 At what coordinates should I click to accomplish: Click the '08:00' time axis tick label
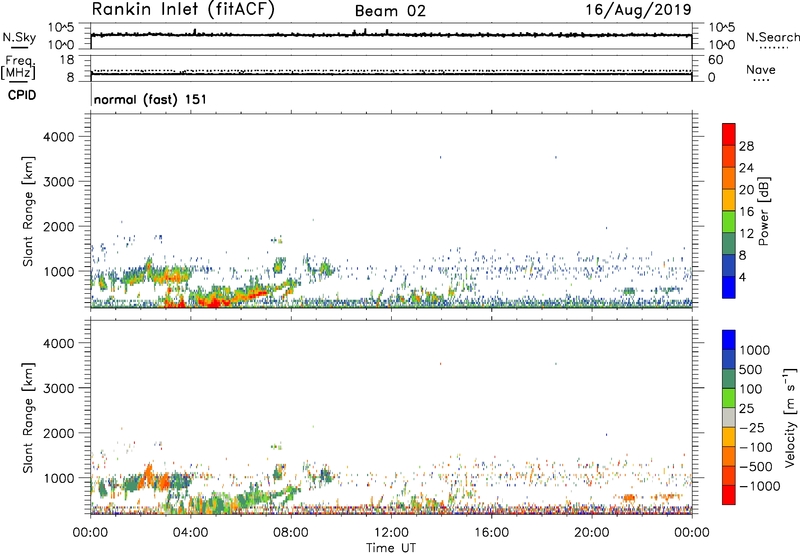[291, 533]
